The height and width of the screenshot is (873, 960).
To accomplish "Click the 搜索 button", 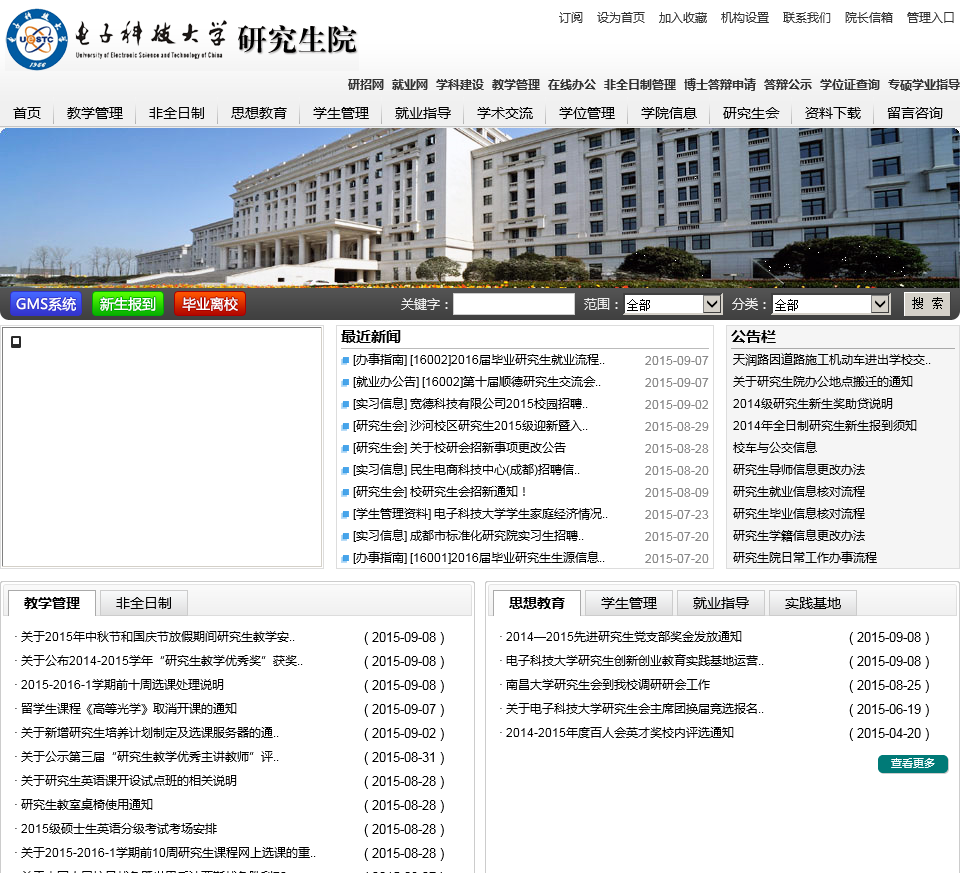I will pos(927,304).
